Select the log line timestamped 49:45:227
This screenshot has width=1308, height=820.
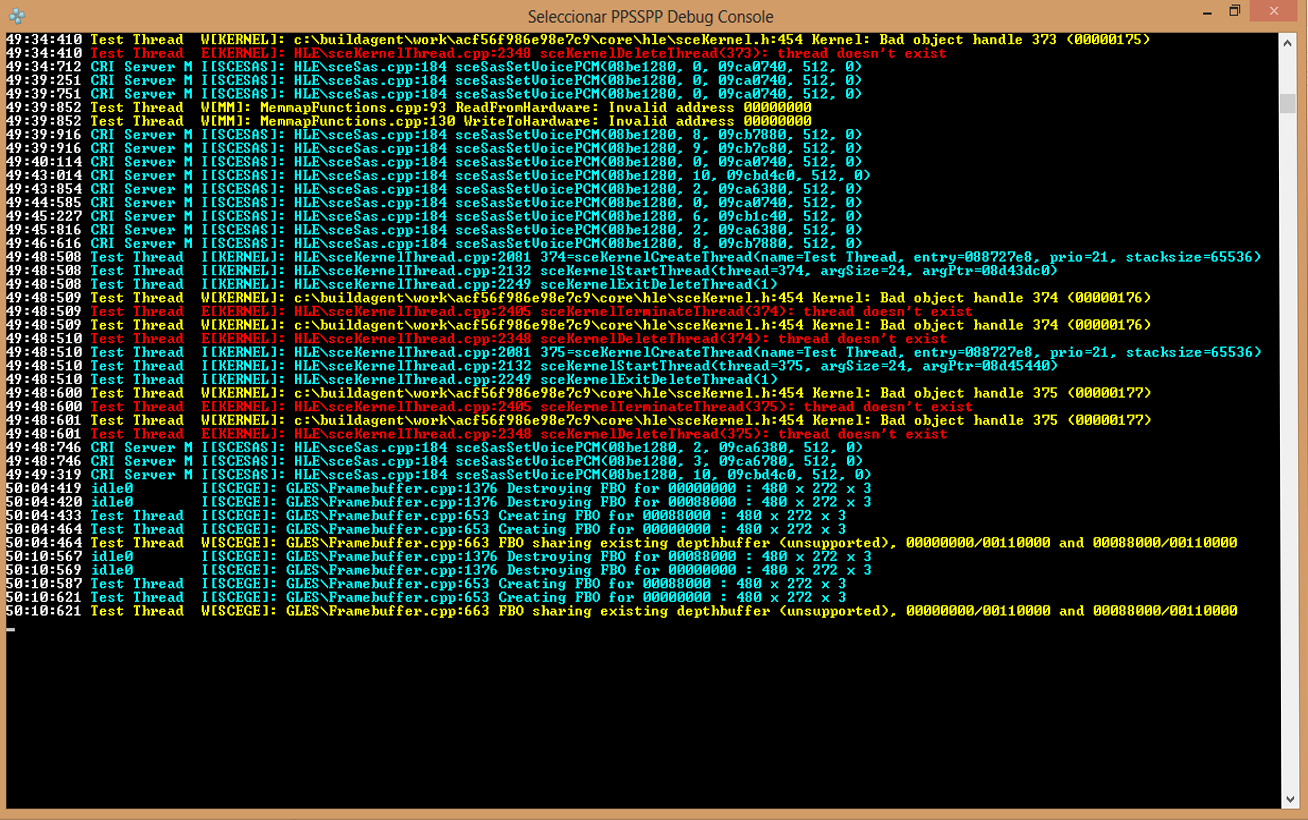[x=433, y=216]
